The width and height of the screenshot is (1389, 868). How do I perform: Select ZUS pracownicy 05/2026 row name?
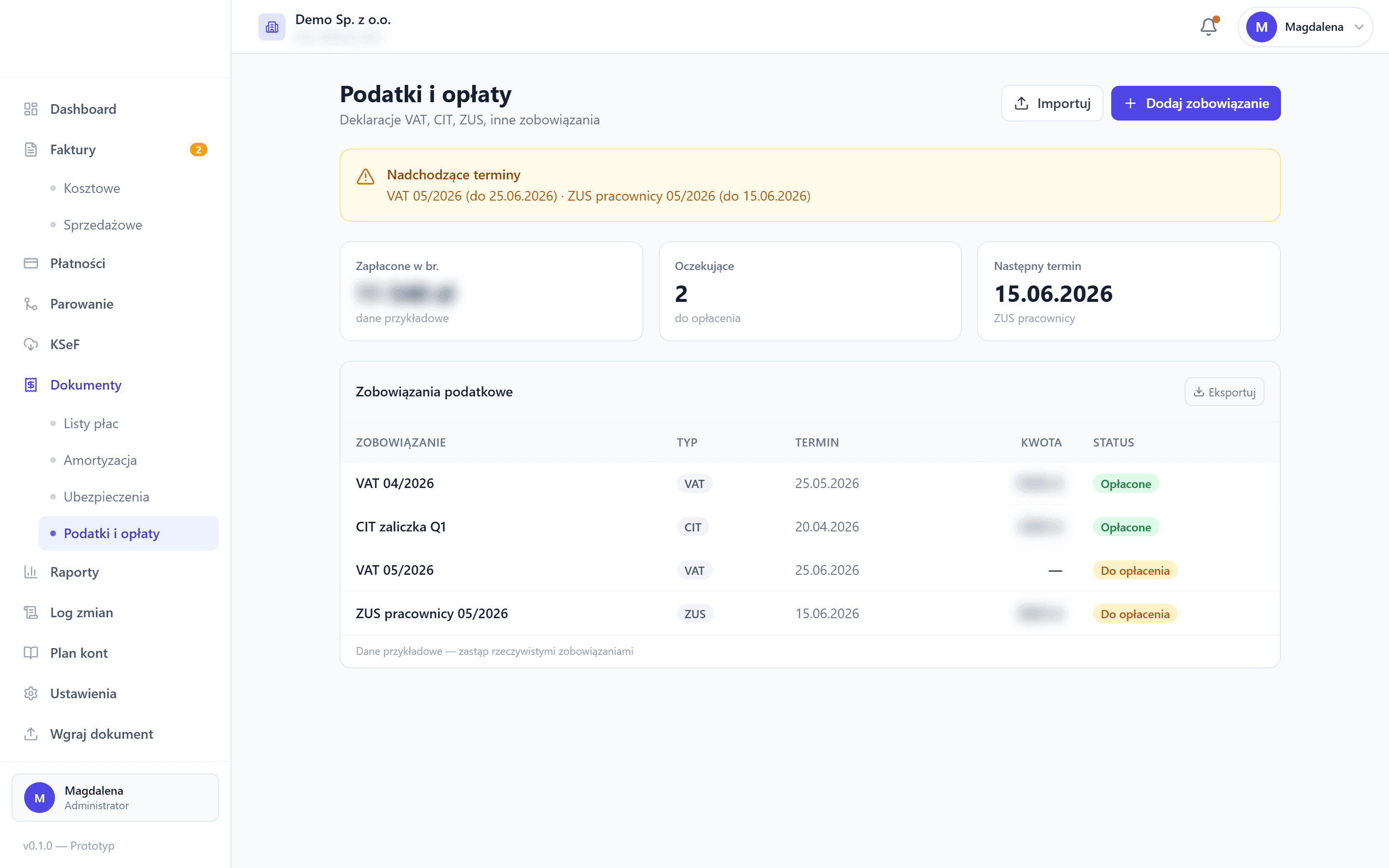click(x=432, y=614)
